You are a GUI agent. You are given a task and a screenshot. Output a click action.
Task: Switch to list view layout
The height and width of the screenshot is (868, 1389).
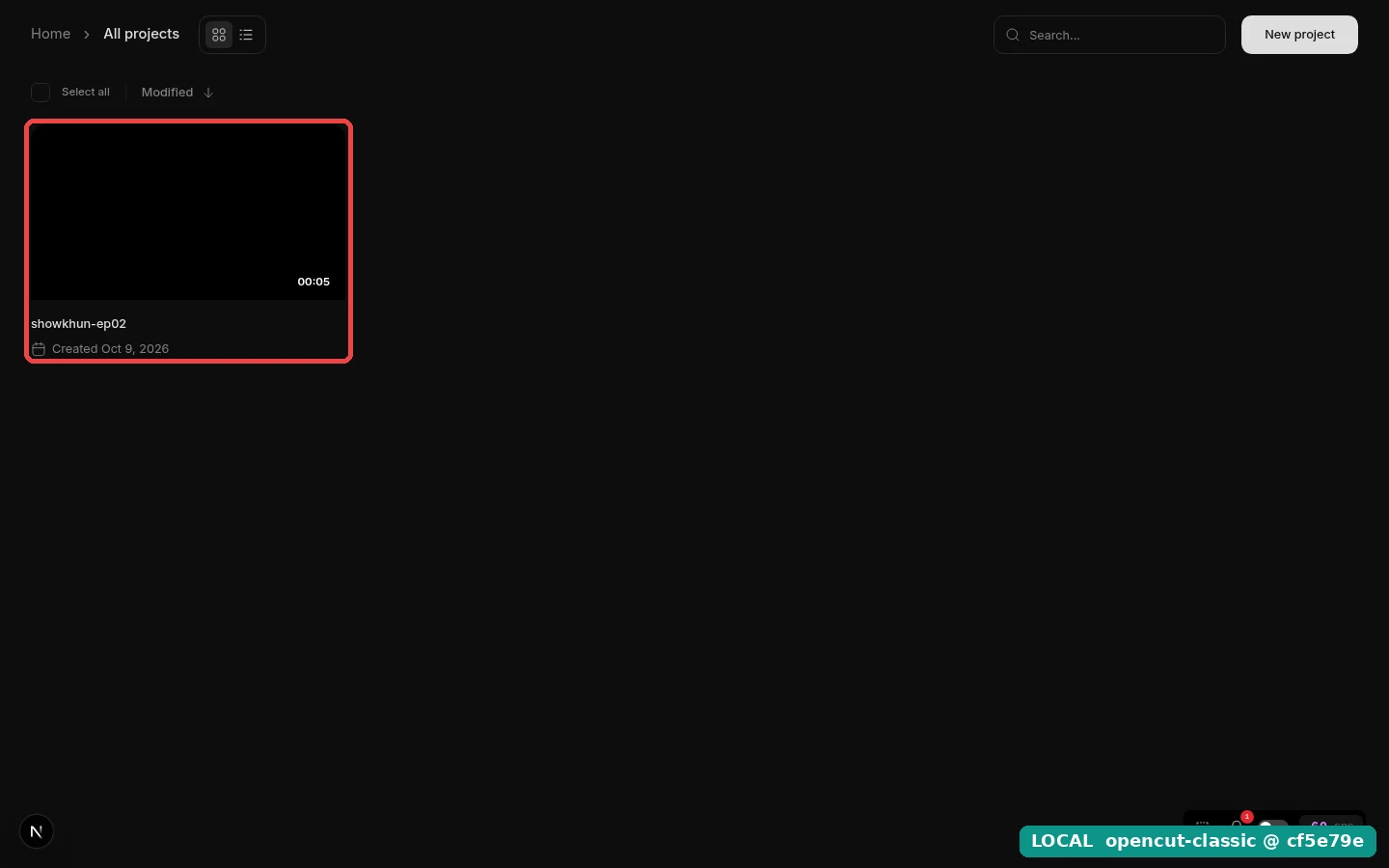[246, 35]
